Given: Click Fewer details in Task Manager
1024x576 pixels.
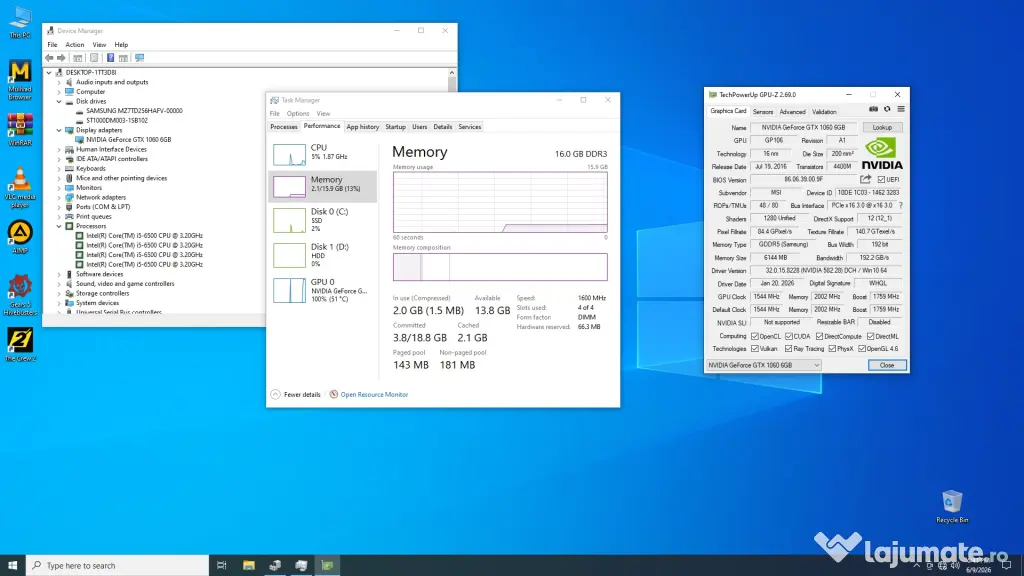Looking at the screenshot, I should (x=295, y=394).
